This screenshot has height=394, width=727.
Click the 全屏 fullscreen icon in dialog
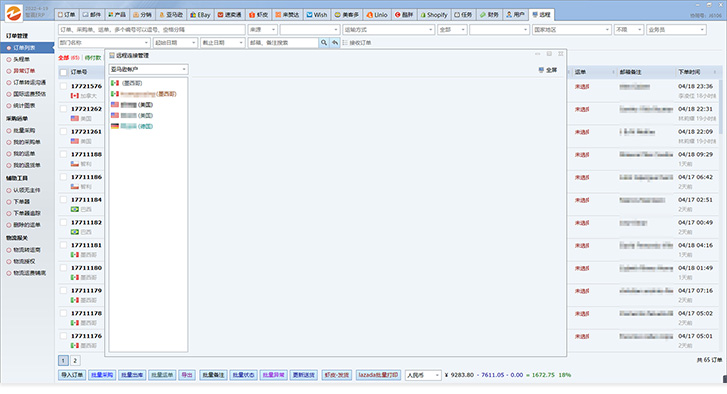click(541, 70)
